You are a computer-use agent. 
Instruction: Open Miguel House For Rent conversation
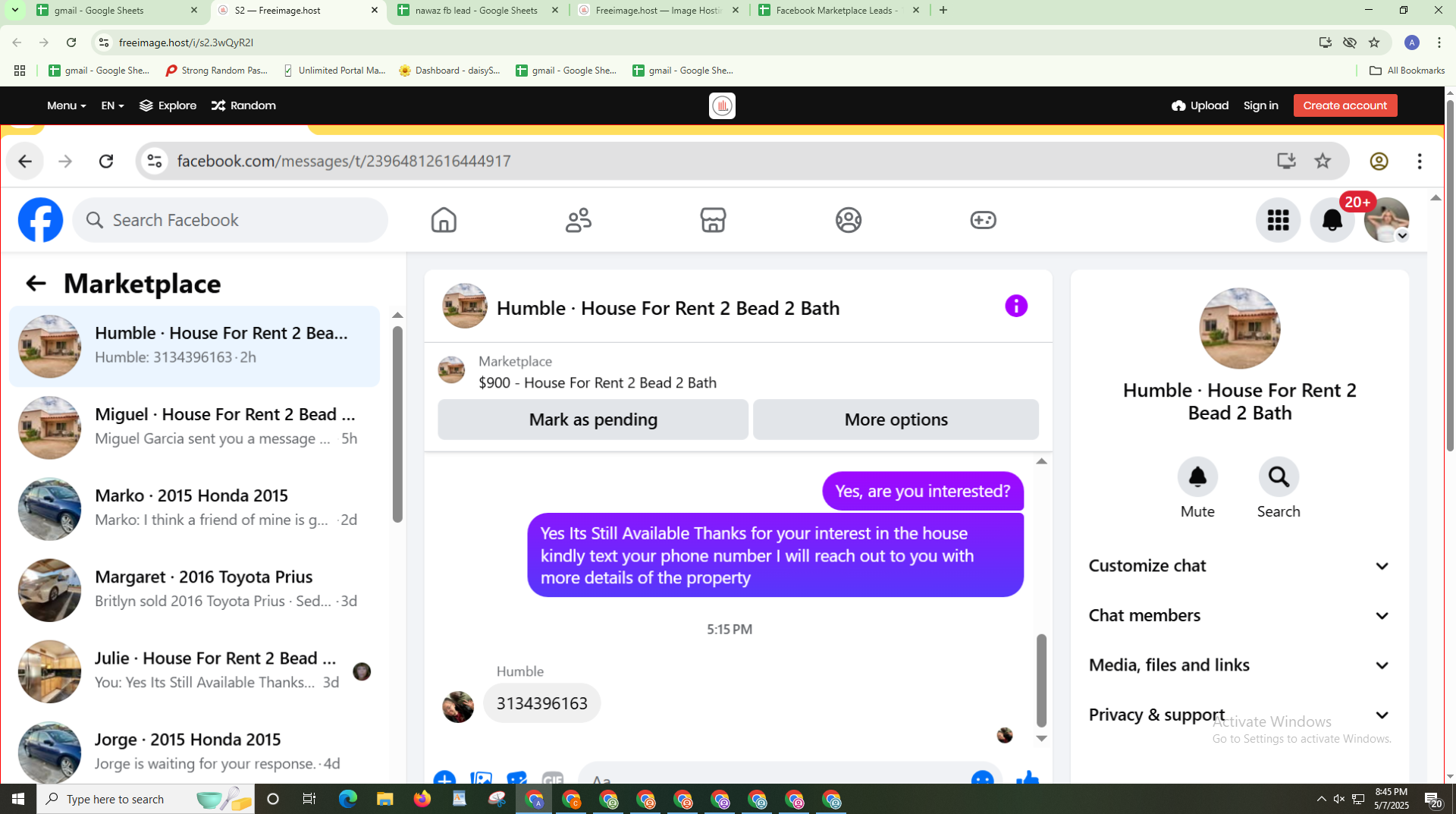click(195, 427)
